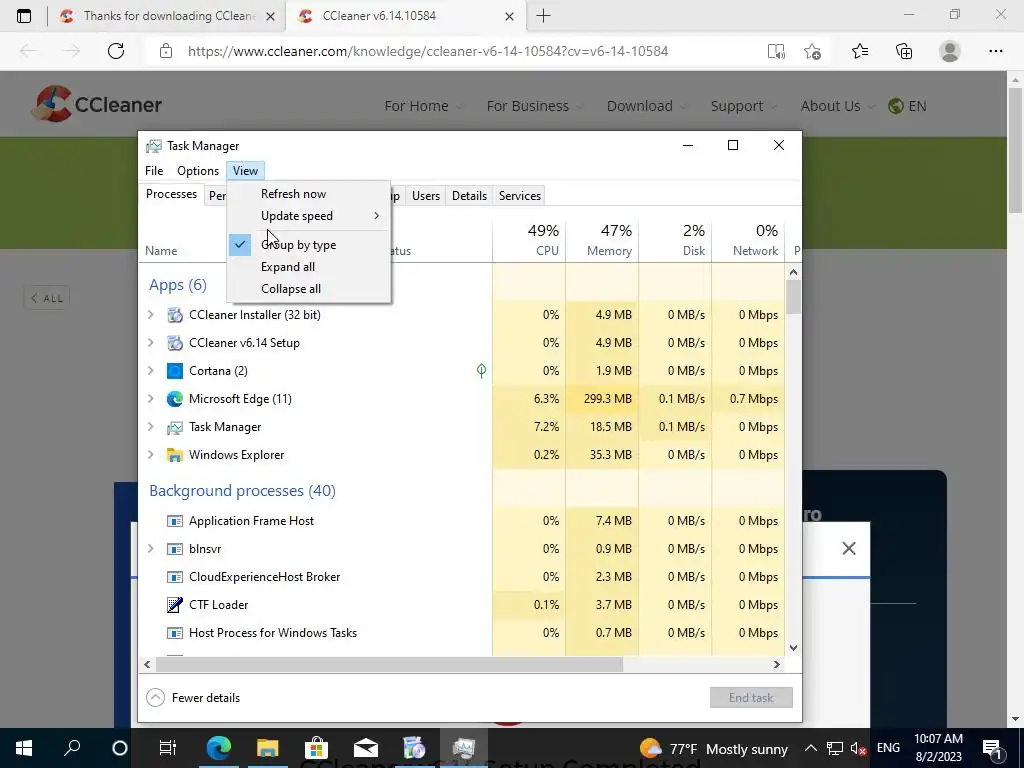This screenshot has width=1024, height=768.
Task: Click the ALL back link on webpage
Action: [47, 298]
